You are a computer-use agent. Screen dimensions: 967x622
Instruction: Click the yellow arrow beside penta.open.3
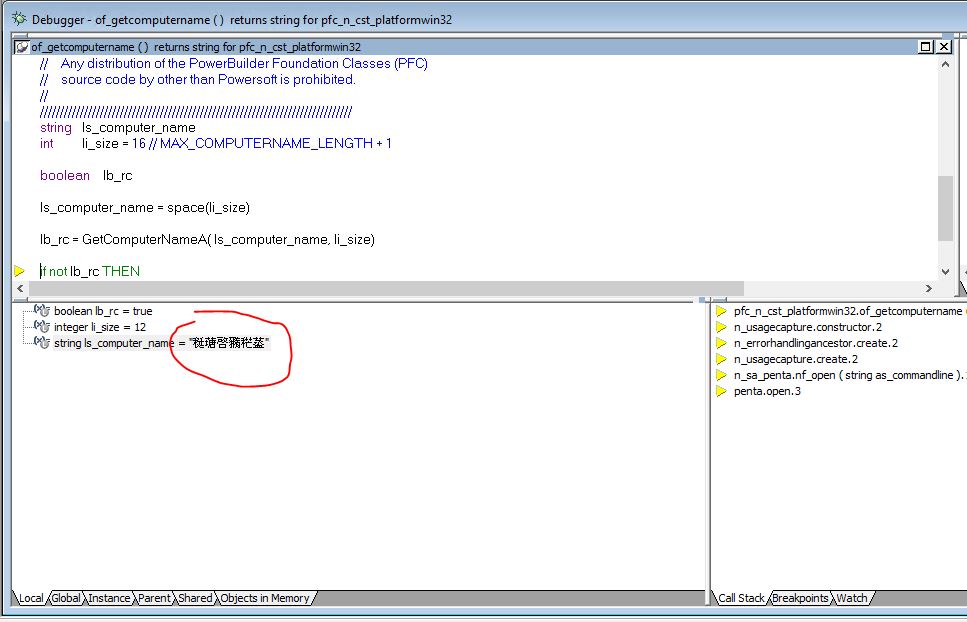click(x=720, y=391)
